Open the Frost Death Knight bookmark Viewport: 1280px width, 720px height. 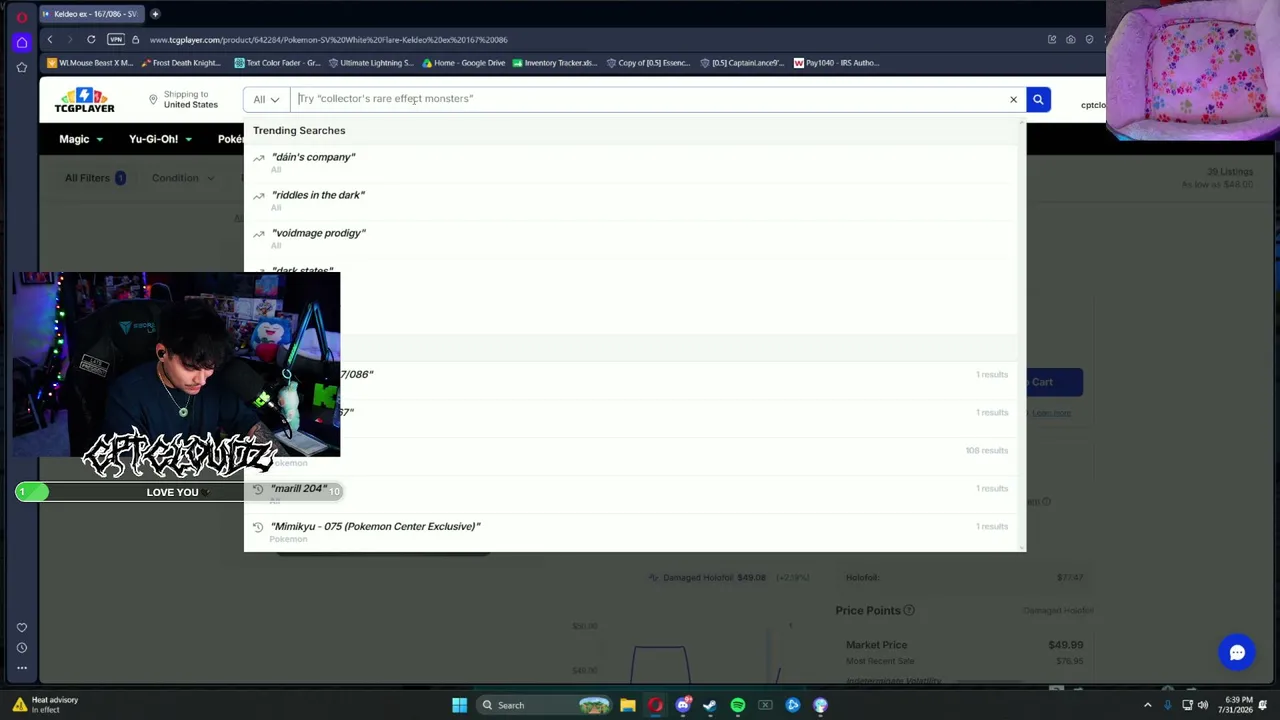pyautogui.click(x=180, y=63)
